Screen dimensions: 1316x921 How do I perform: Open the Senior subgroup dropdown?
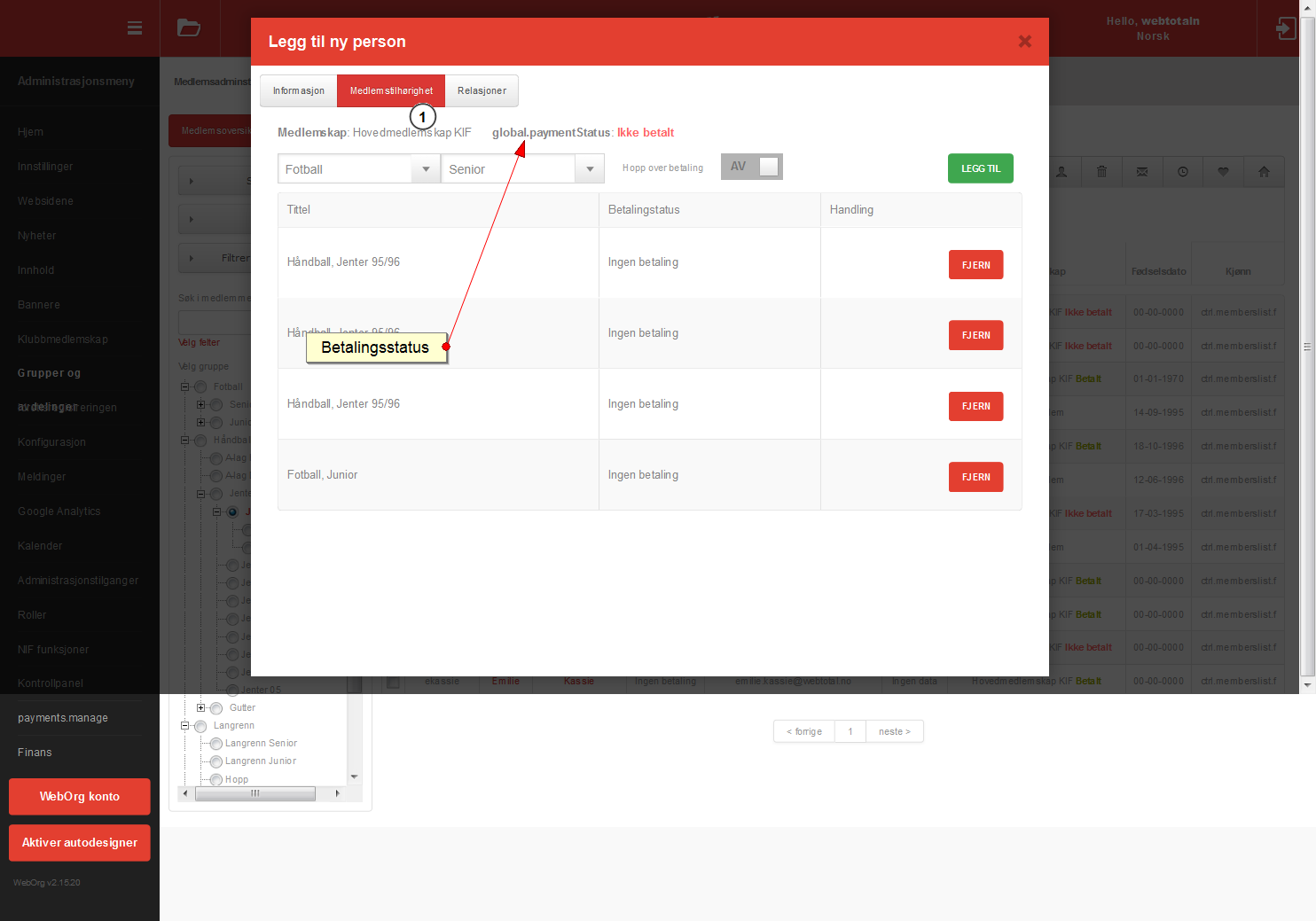[x=523, y=168]
